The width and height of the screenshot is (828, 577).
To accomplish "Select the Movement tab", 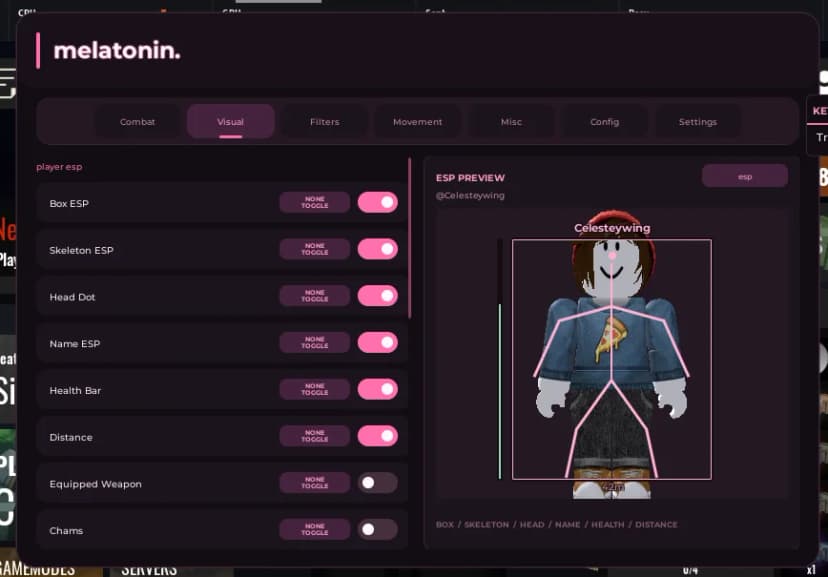I will [x=417, y=122].
